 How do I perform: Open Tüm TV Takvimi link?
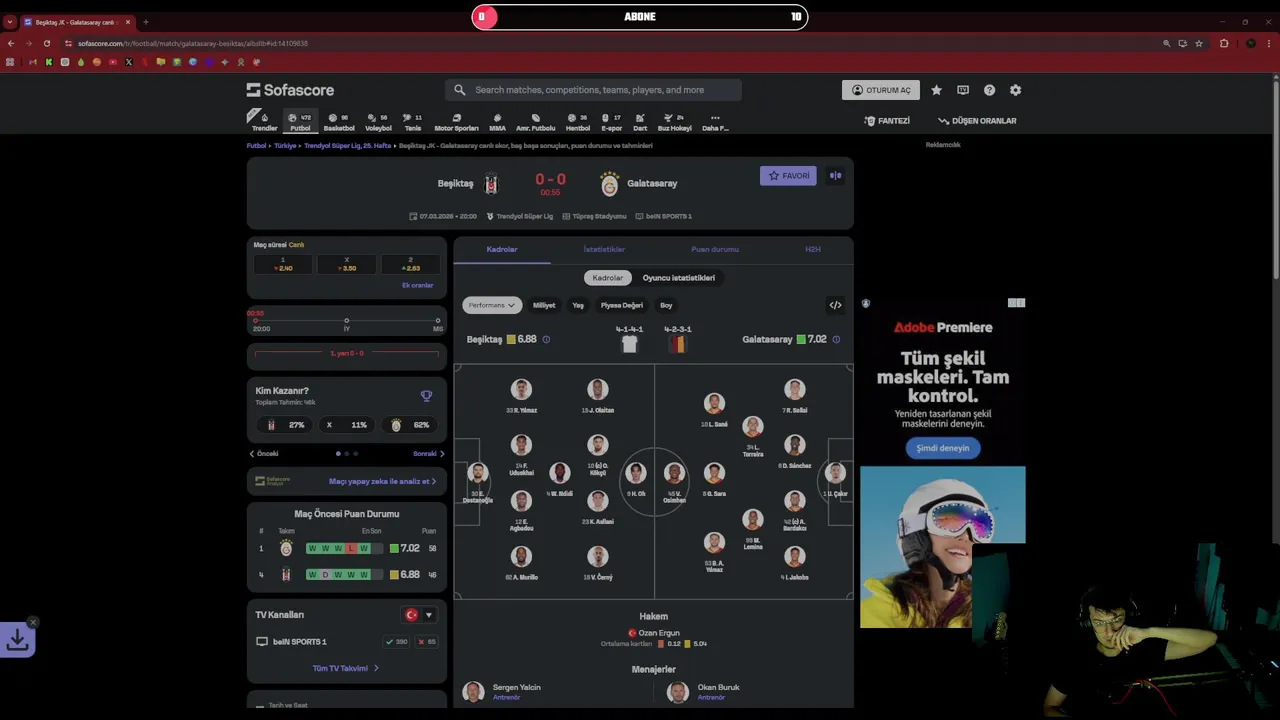346,668
